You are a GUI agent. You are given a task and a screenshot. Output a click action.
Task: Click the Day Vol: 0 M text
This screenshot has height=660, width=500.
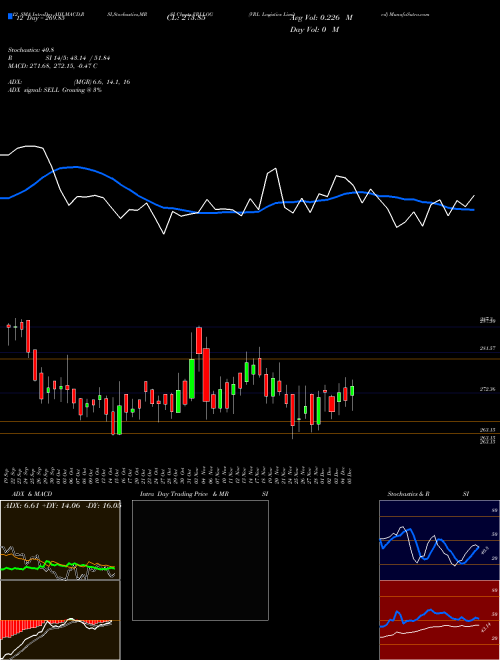[314, 29]
